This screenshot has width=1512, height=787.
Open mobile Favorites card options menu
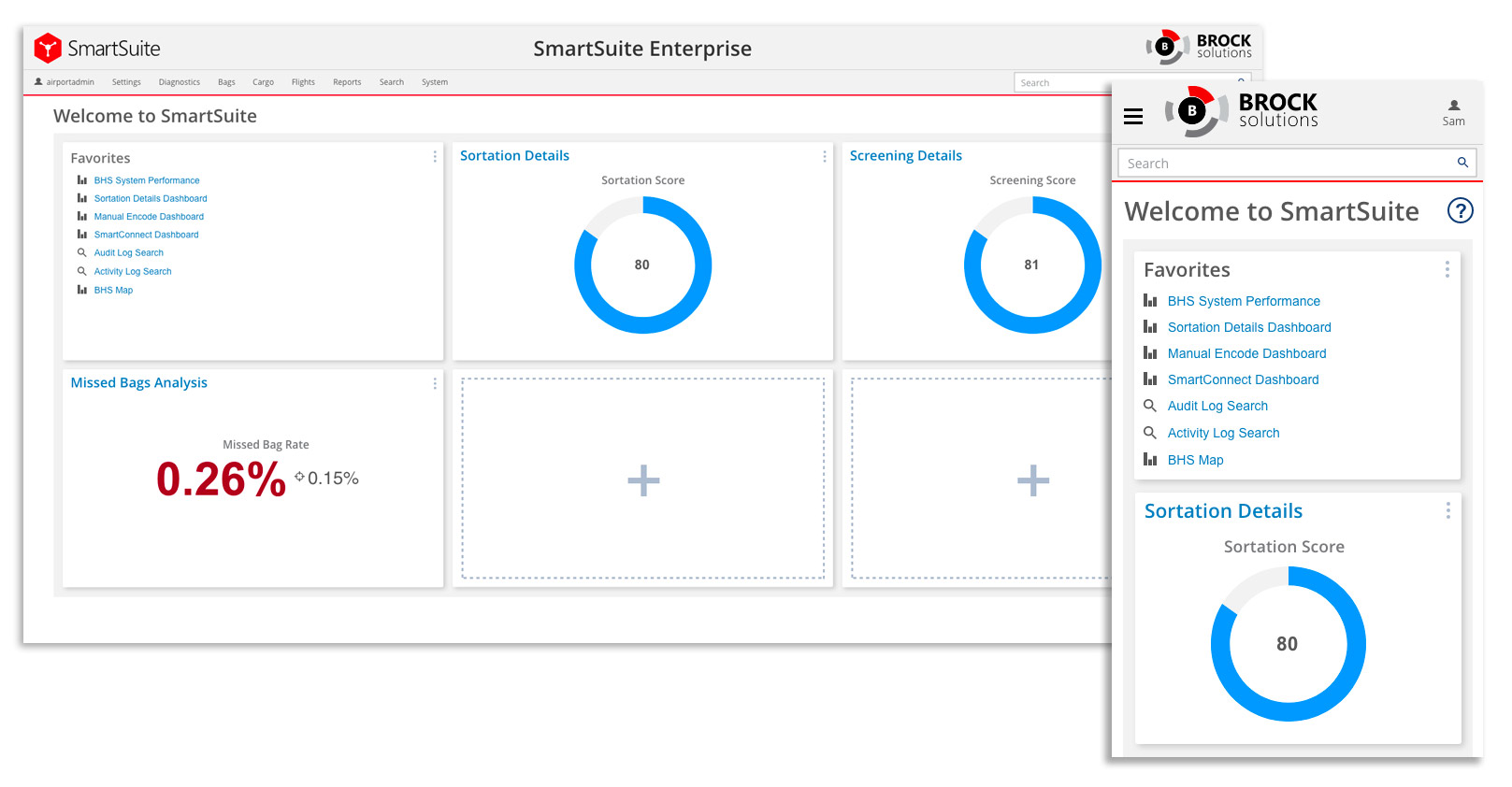(x=1447, y=269)
